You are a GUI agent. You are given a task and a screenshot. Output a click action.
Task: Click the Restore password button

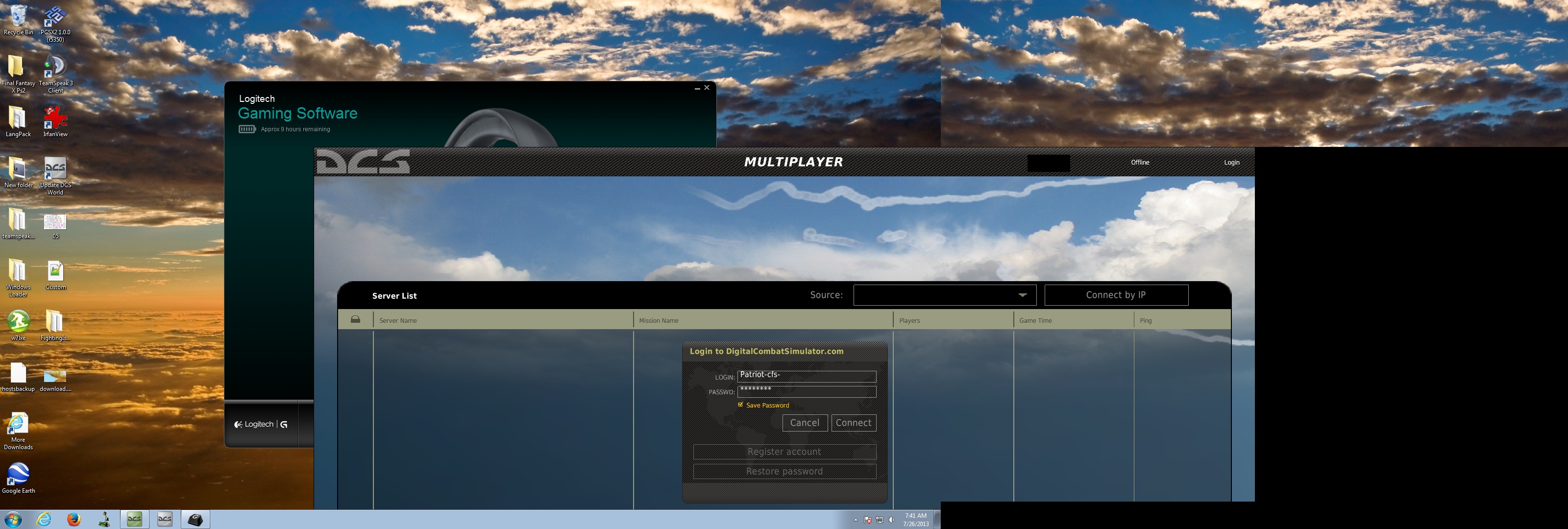click(x=784, y=471)
